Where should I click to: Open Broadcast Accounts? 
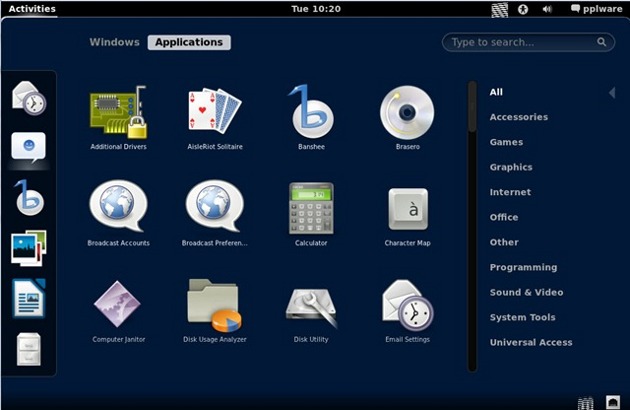pos(118,213)
